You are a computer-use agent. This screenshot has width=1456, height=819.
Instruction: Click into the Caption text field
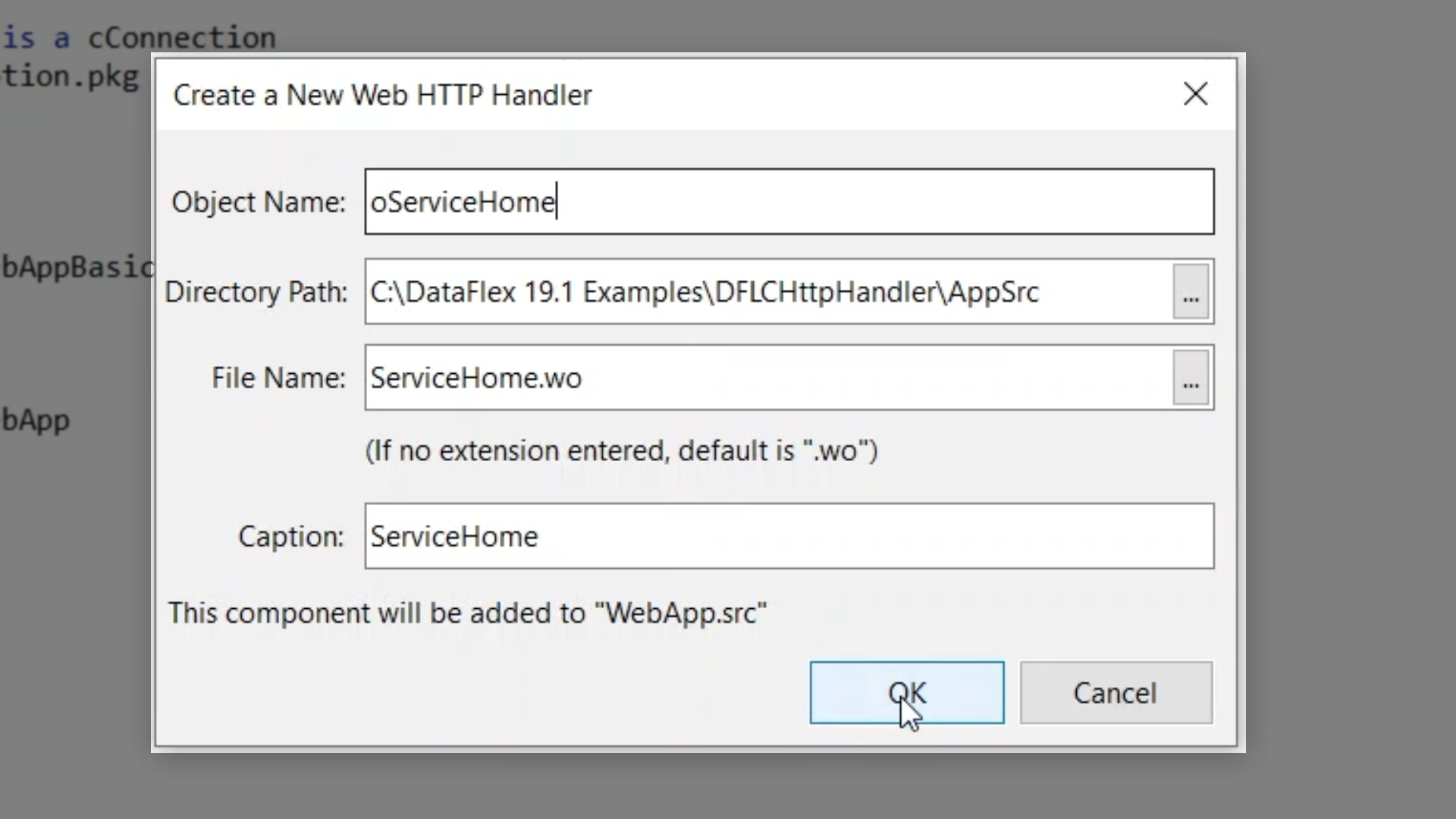pos(789,536)
